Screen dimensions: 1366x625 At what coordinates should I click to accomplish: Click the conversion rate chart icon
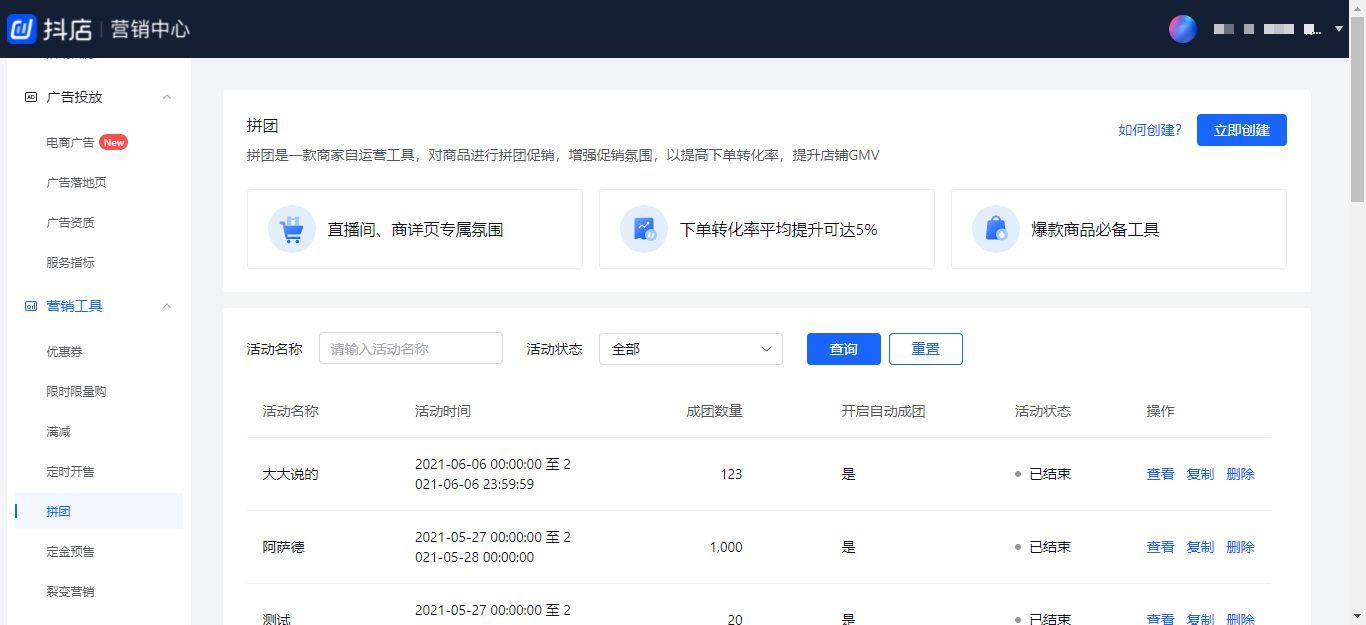coord(643,229)
